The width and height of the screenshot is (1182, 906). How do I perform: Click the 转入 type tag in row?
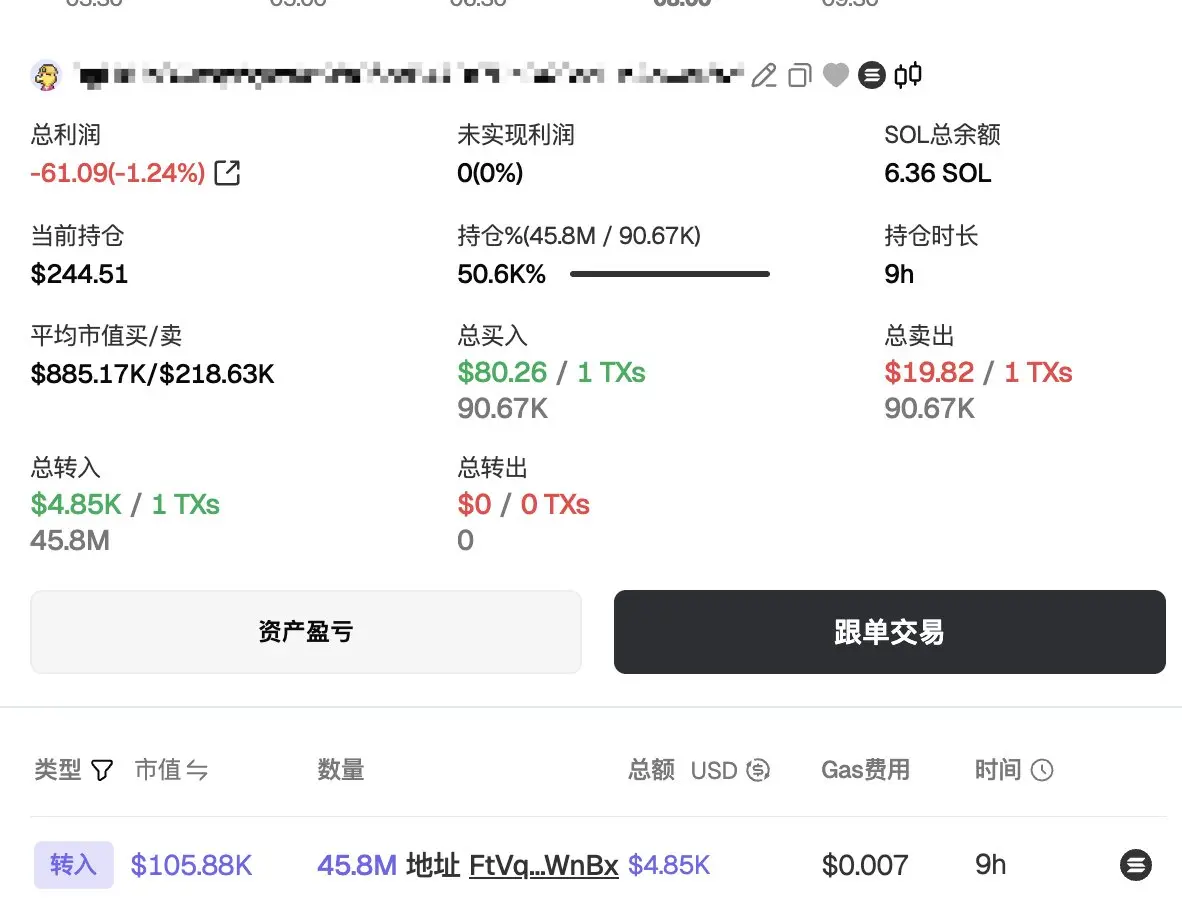click(74, 865)
